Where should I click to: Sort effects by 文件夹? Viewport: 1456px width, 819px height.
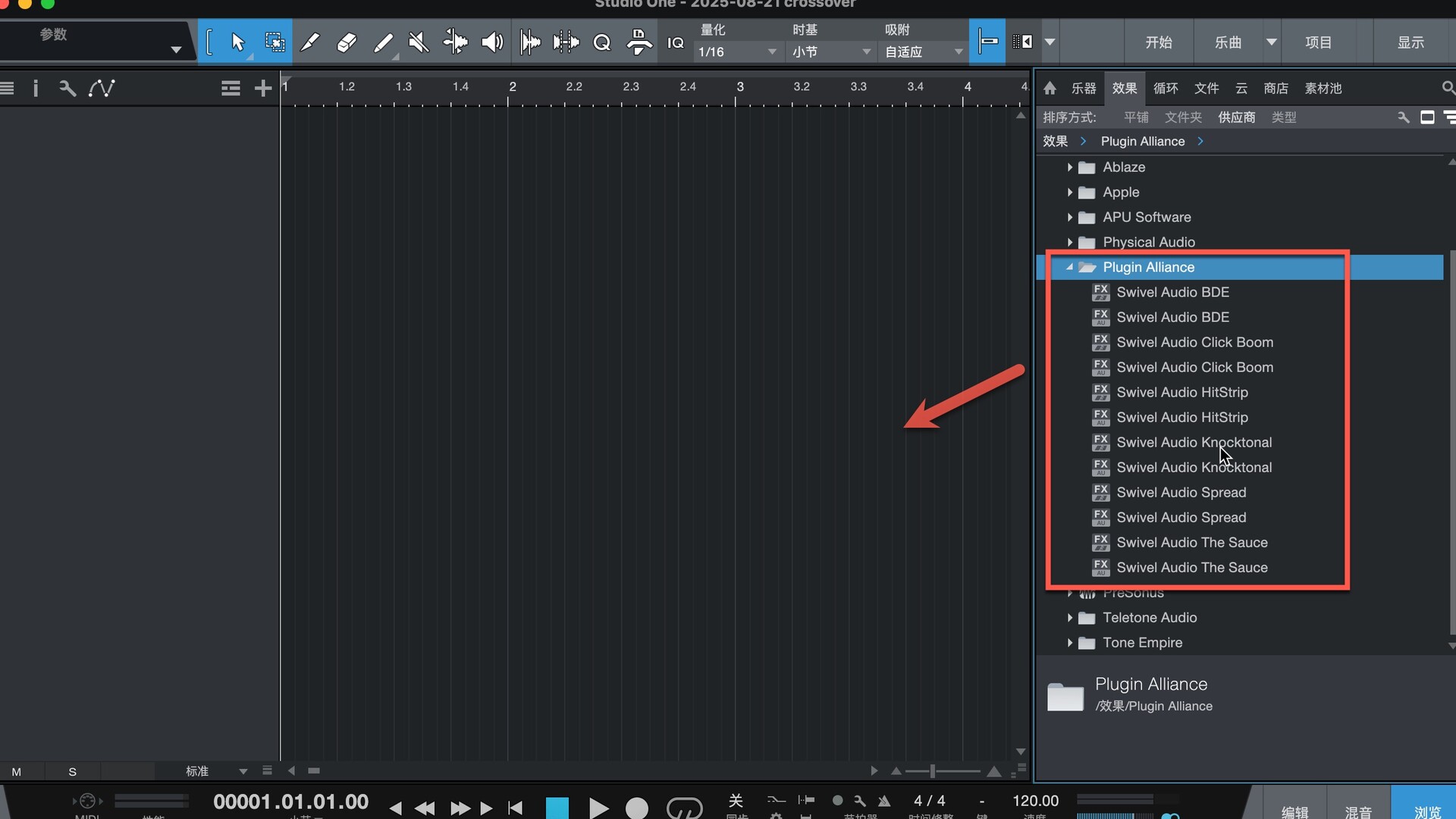[x=1183, y=118]
